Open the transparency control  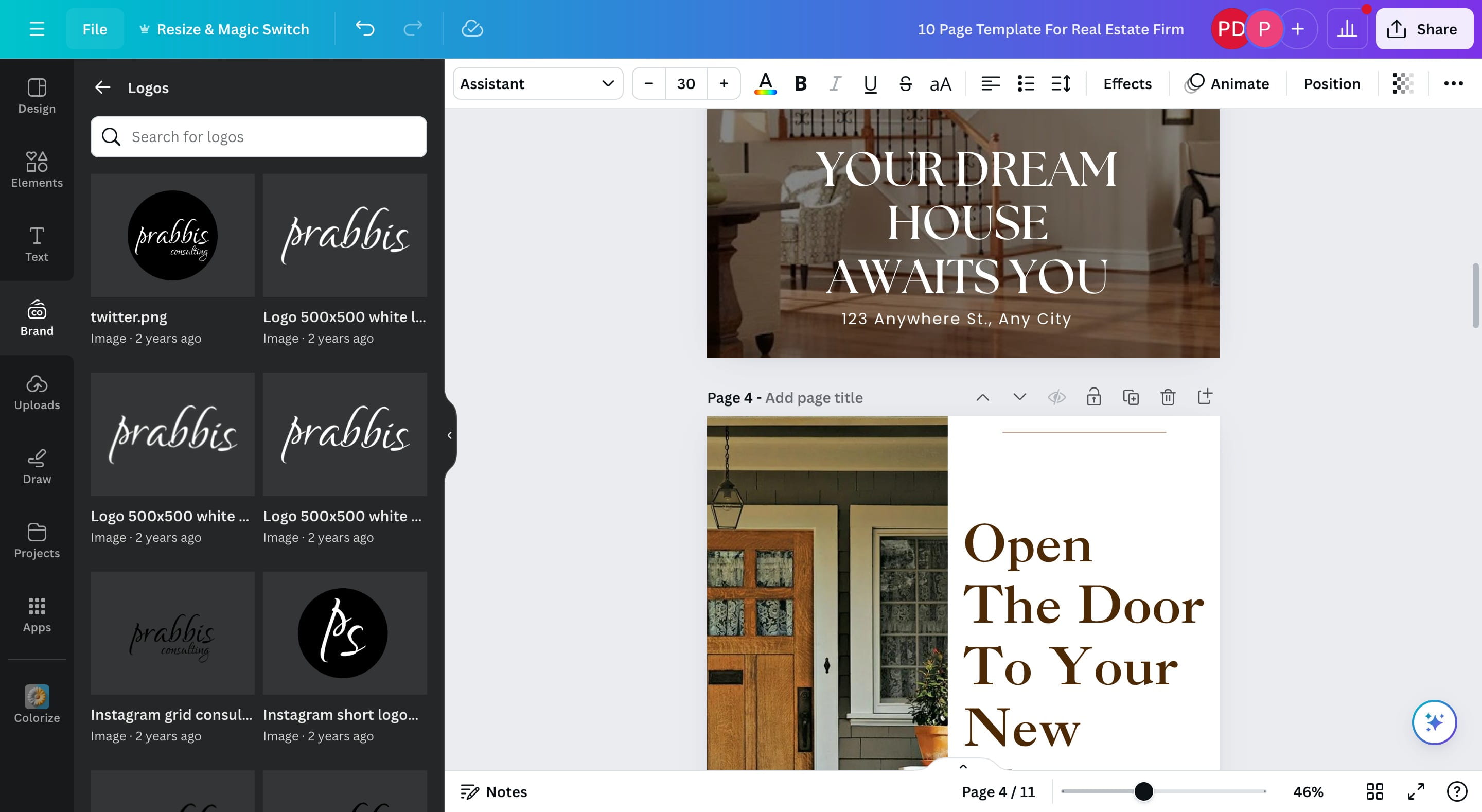pyautogui.click(x=1403, y=84)
